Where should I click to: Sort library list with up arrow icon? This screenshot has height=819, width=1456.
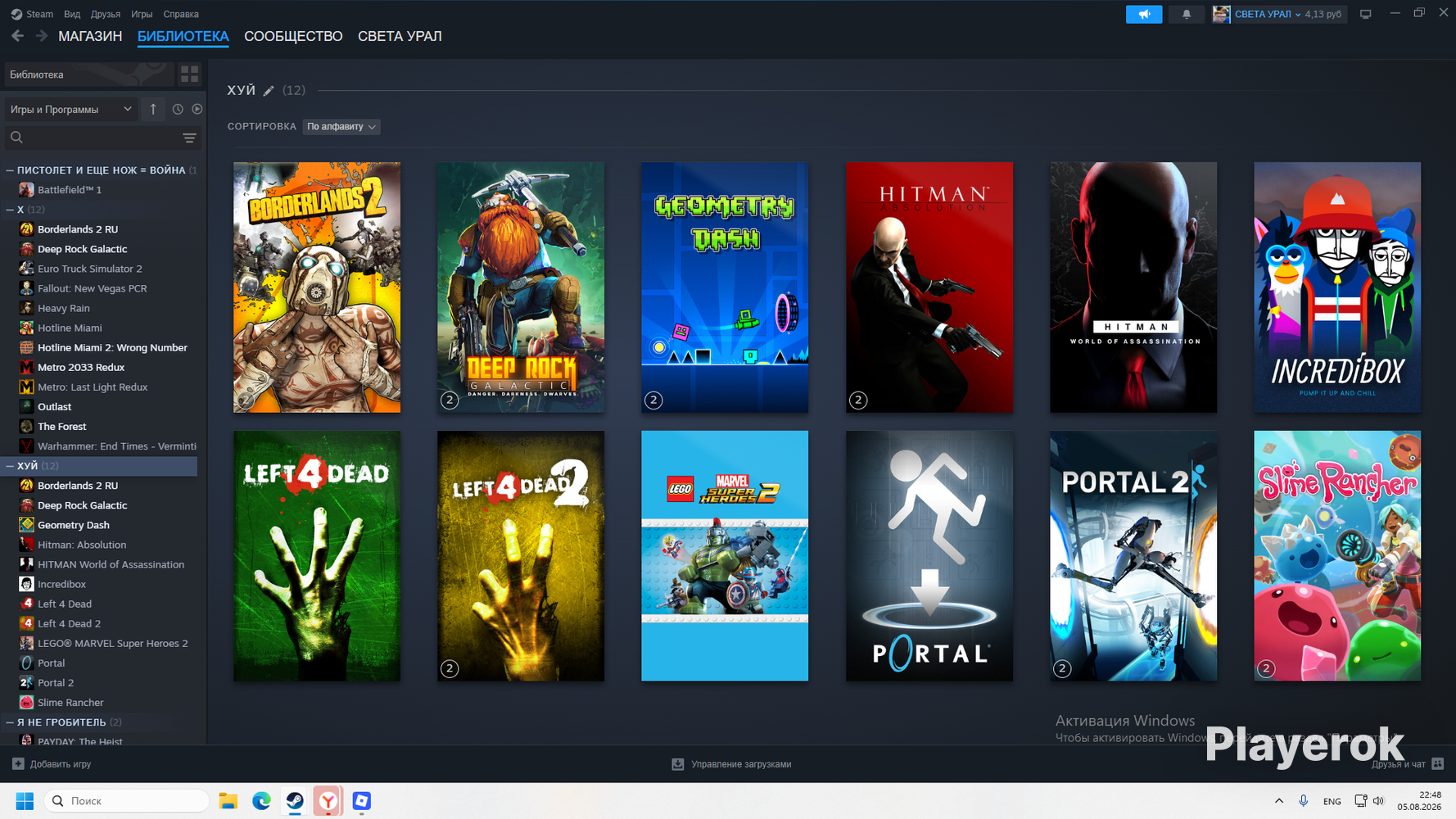(x=153, y=109)
